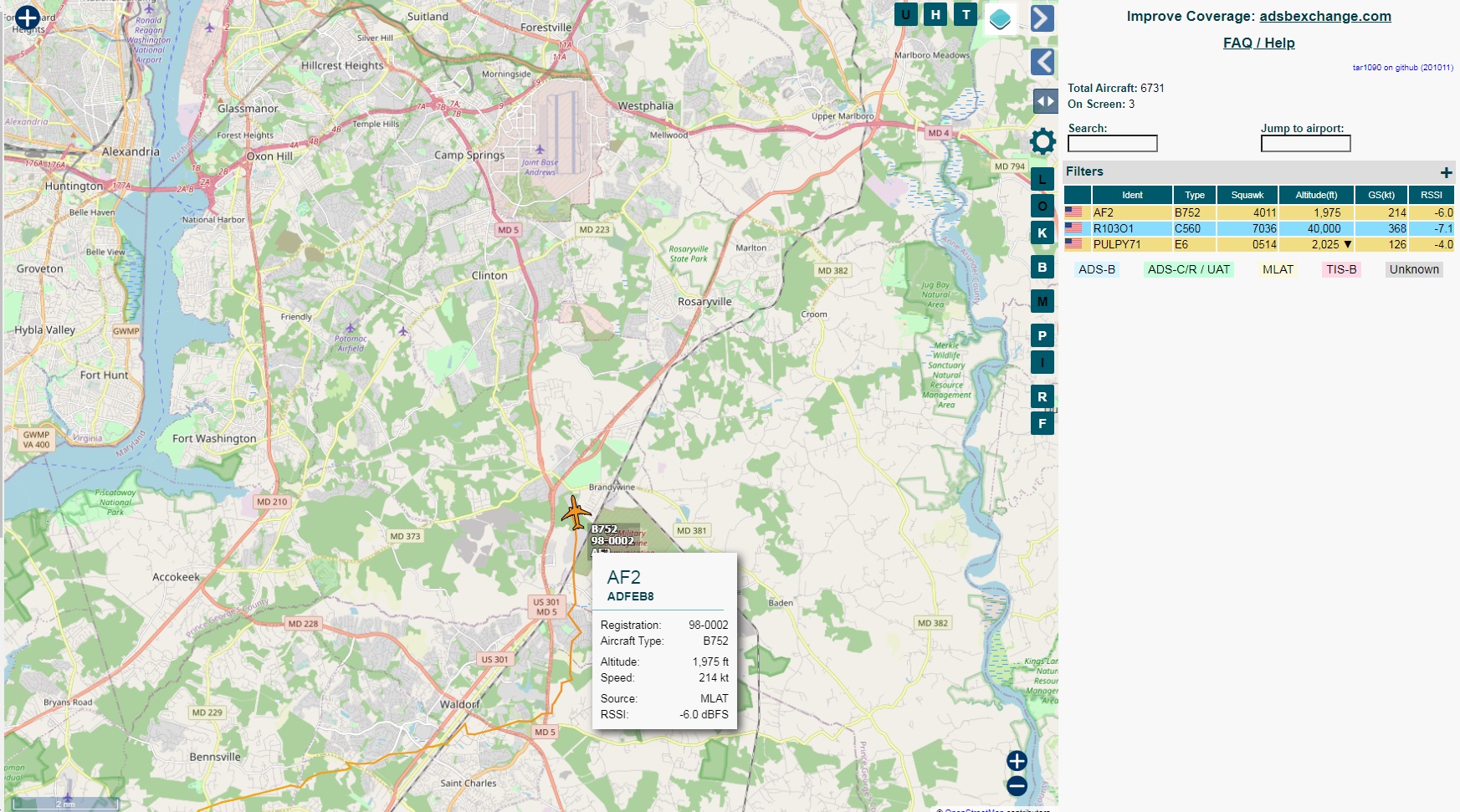Open the tar1090 on github link

pos(1402,68)
